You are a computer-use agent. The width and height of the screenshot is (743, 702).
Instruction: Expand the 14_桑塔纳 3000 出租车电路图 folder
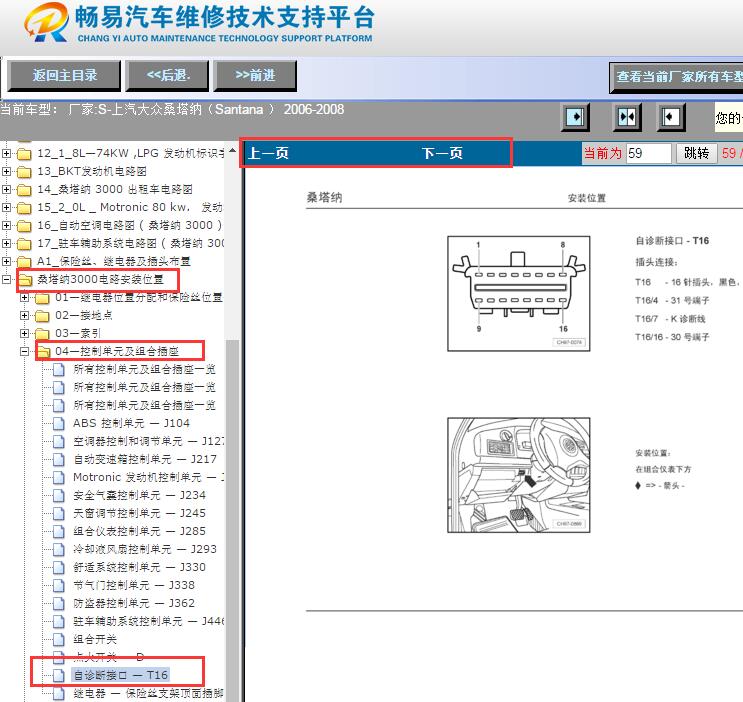point(6,189)
